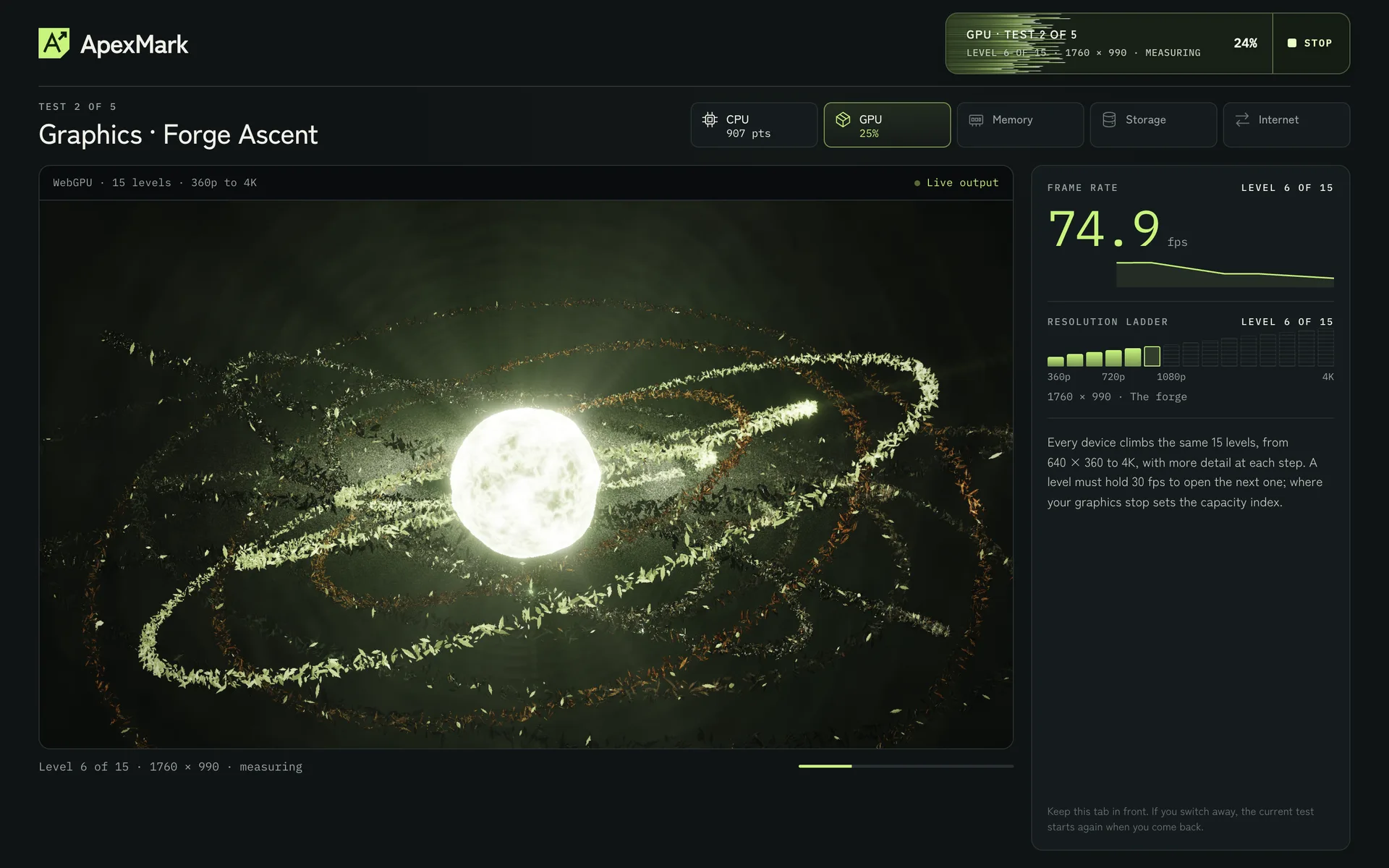Click the Internet arrows icon
Viewport: 1389px width, 868px height.
(x=1242, y=119)
